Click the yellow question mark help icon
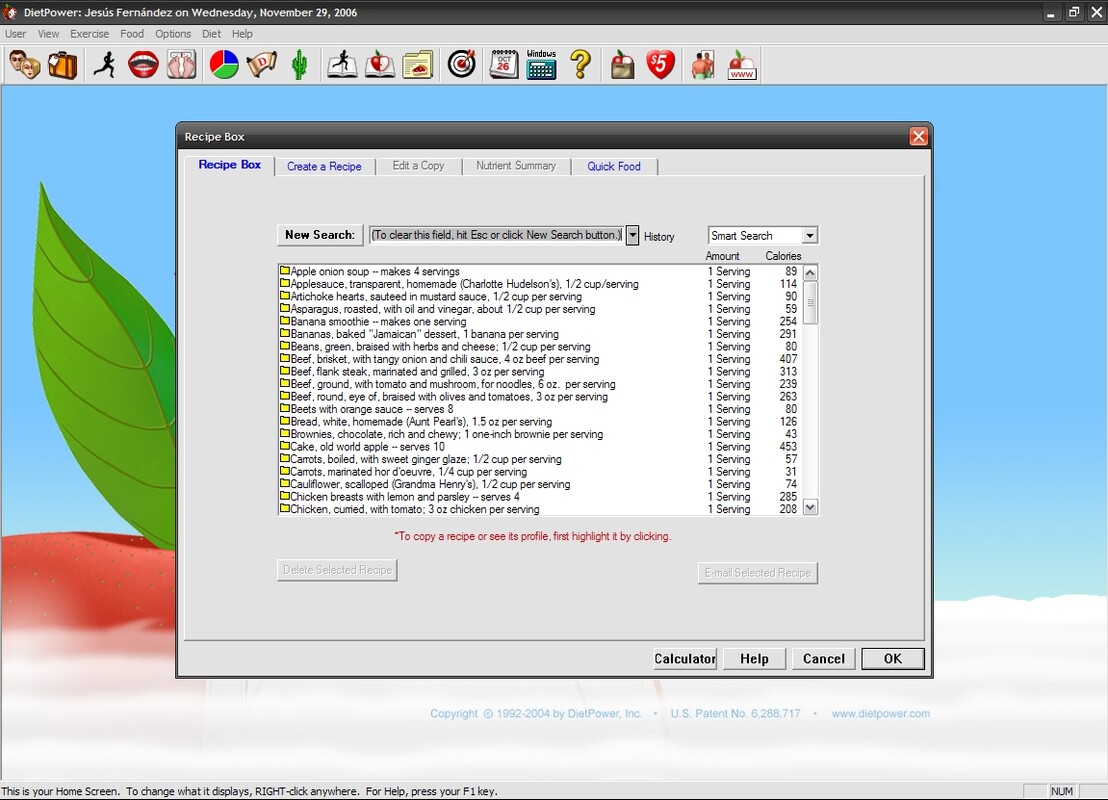Screen dimensions: 1108x800 pos(580,65)
